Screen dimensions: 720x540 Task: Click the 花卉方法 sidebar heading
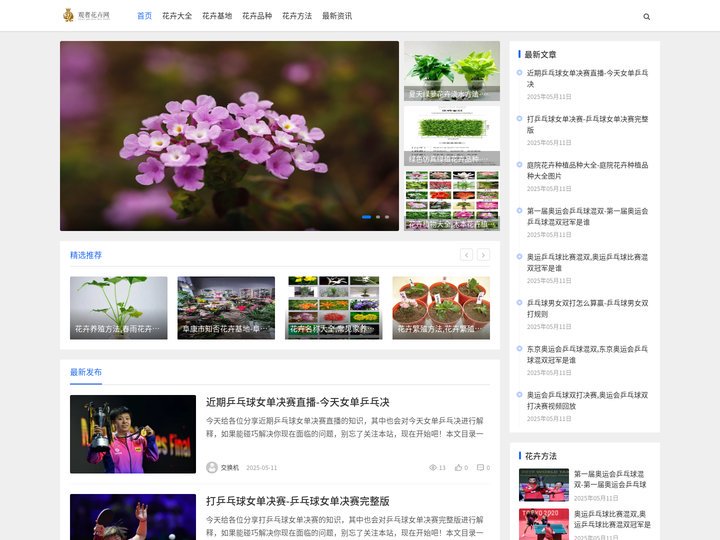point(540,456)
